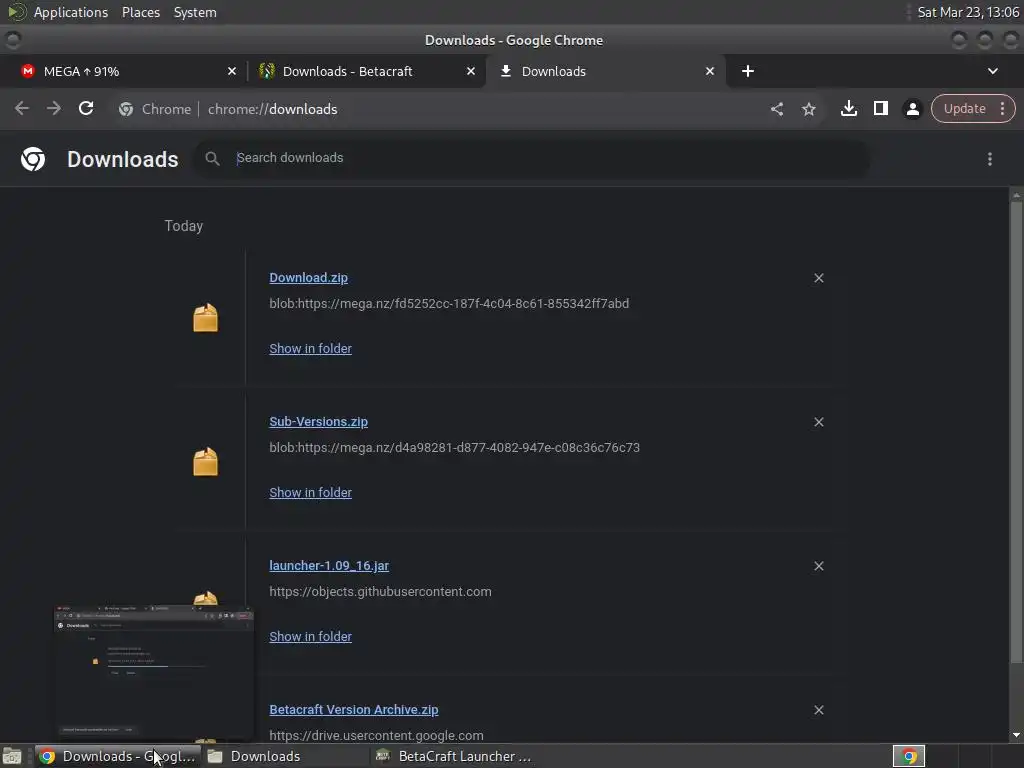Show Download.zip in folder
The width and height of the screenshot is (1024, 768).
click(310, 349)
